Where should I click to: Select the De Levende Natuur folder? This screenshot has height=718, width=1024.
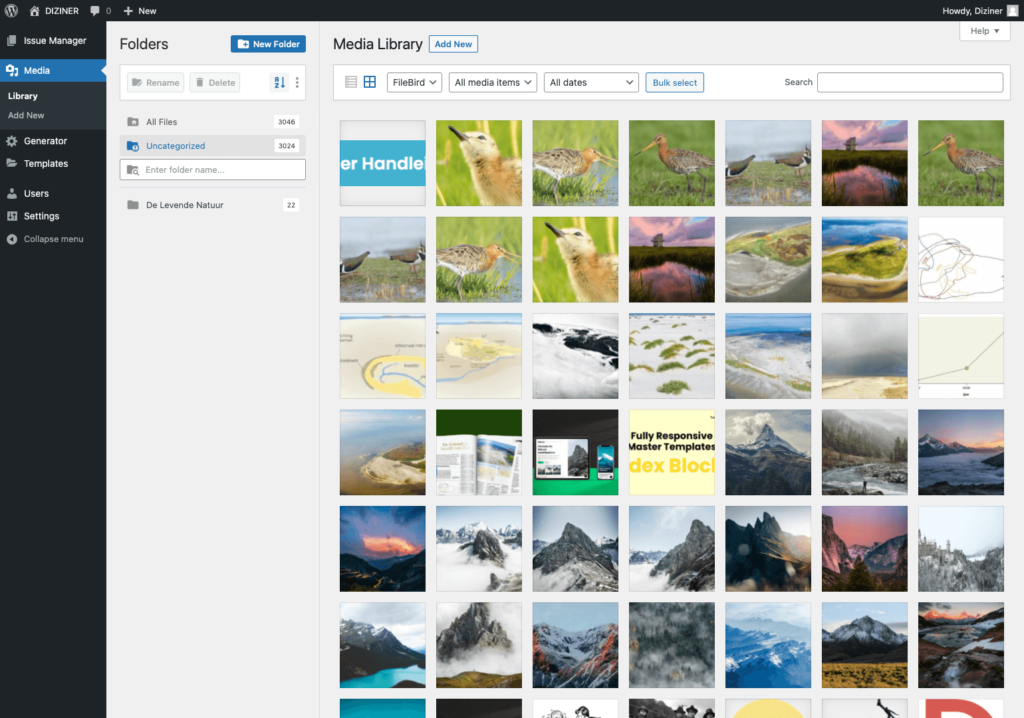coord(184,205)
